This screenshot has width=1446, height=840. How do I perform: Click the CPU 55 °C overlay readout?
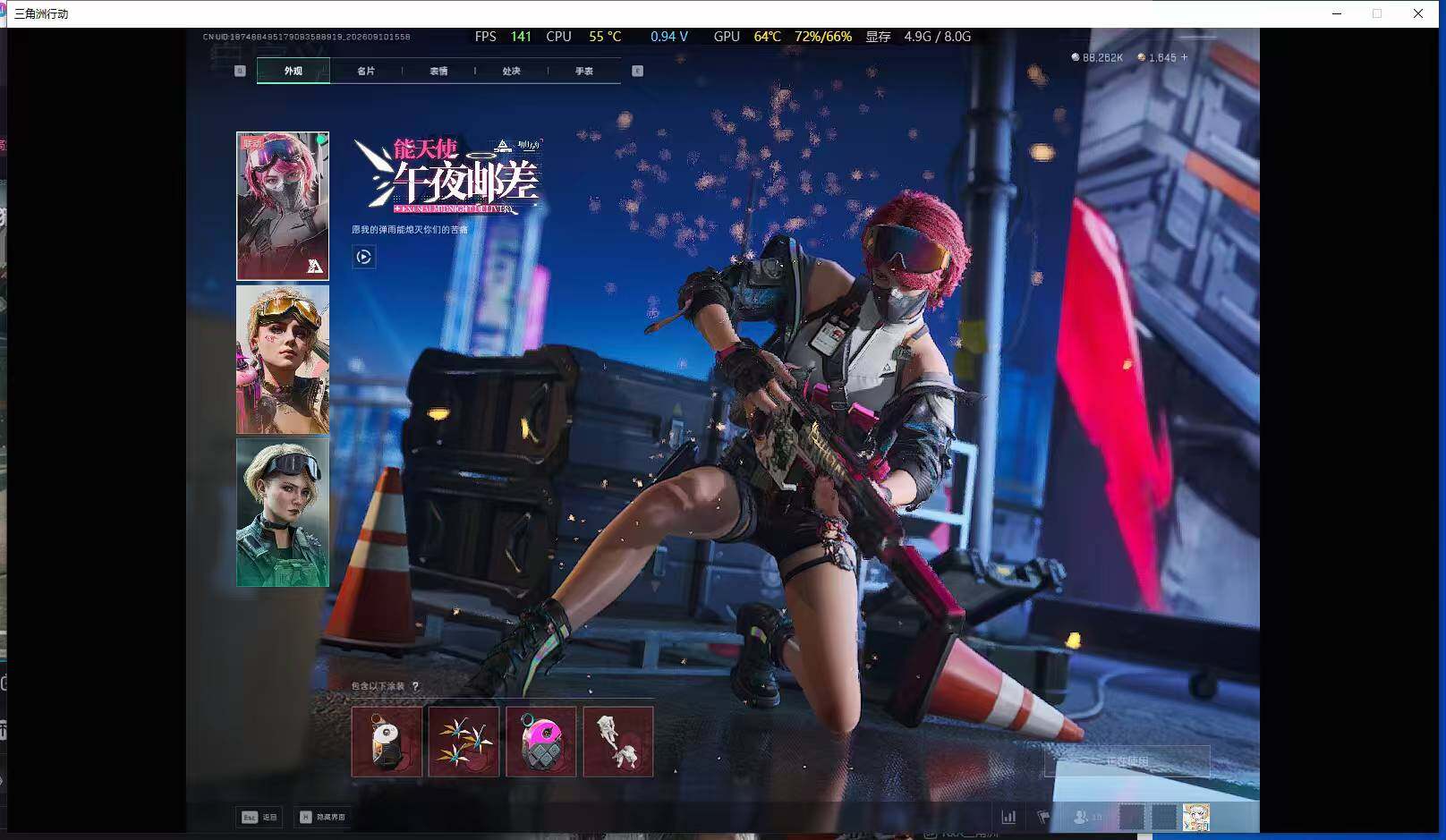(x=583, y=37)
